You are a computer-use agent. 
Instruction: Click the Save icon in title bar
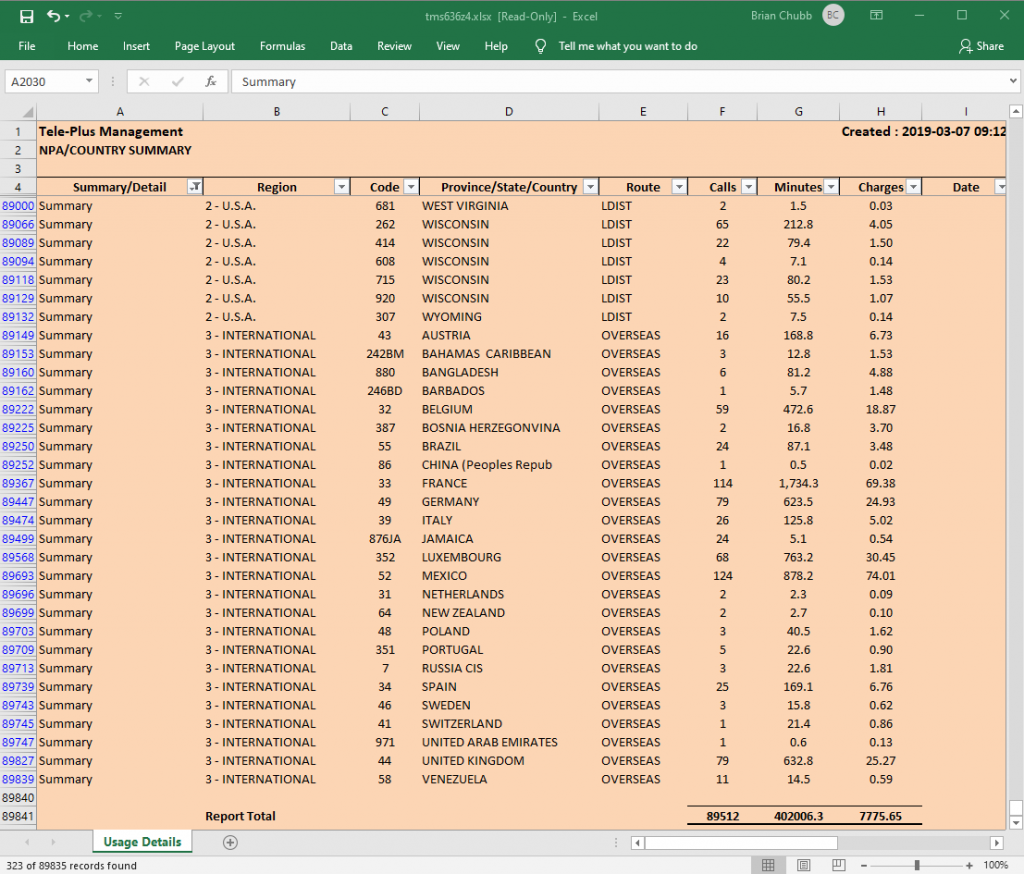coord(27,16)
